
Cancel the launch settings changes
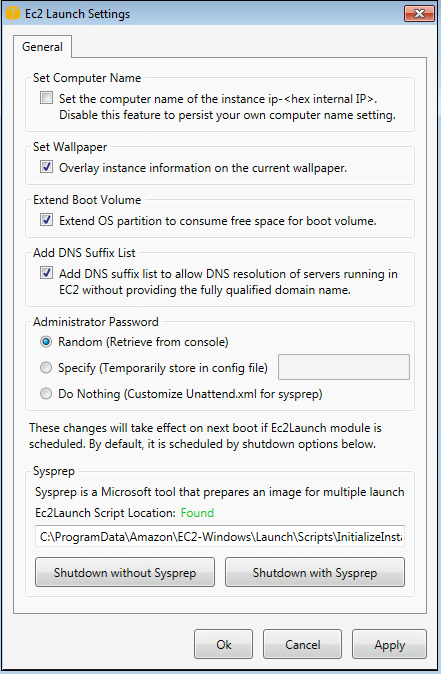[x=303, y=644]
